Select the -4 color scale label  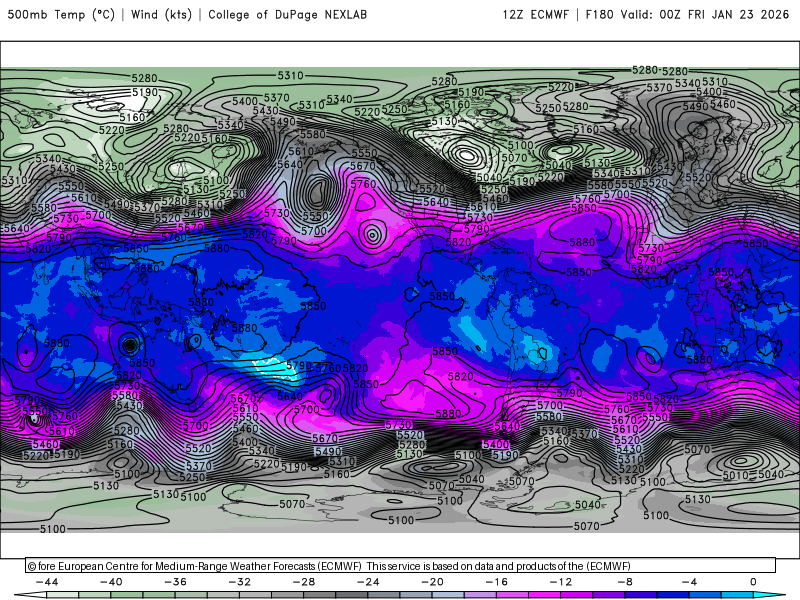[690, 582]
